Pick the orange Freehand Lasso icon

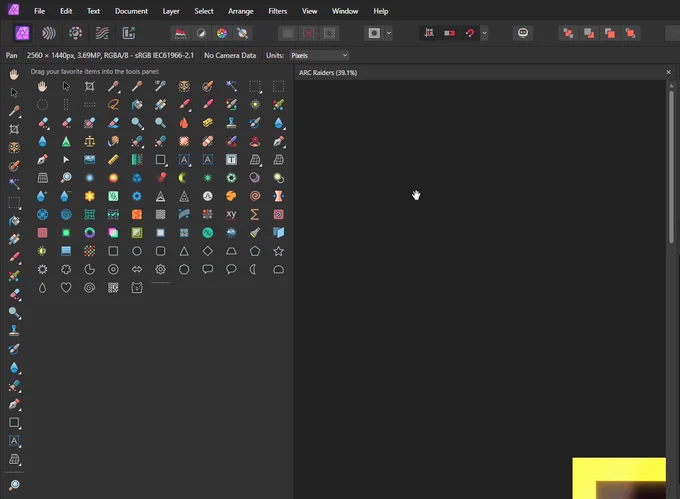113,104
